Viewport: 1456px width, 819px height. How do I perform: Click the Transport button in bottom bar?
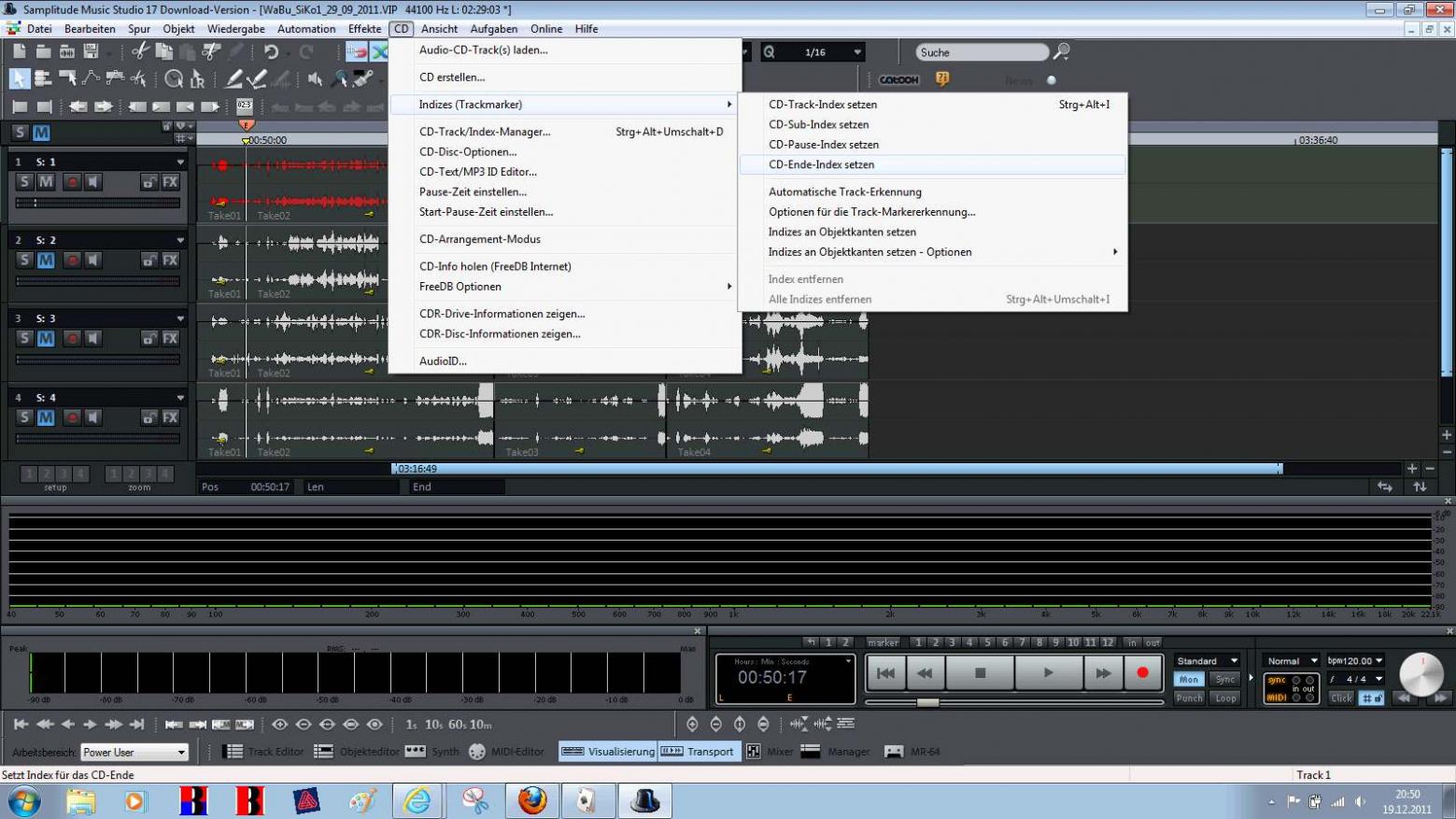(699, 752)
